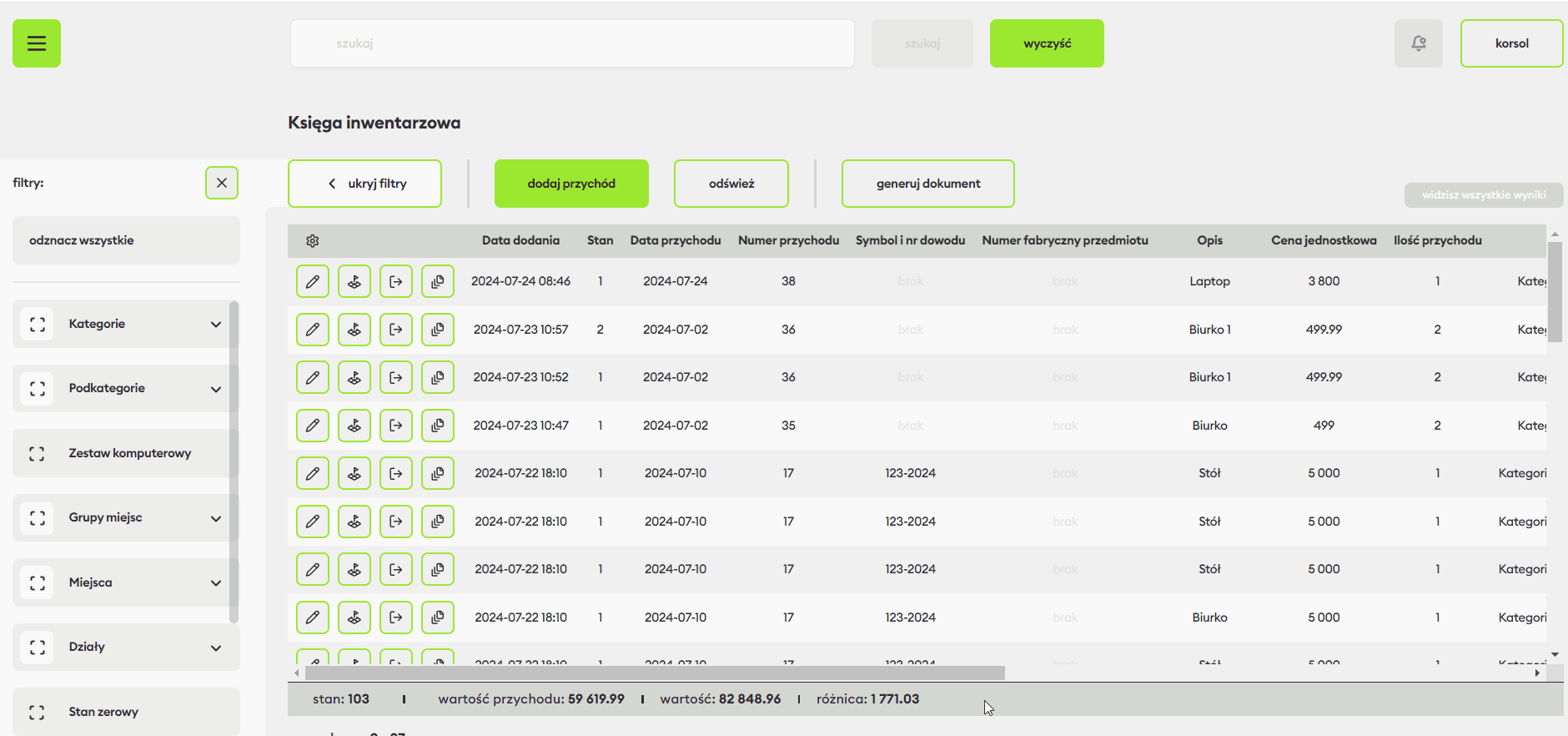Expand the Grupy miejsc dropdown chevron

[x=216, y=518]
